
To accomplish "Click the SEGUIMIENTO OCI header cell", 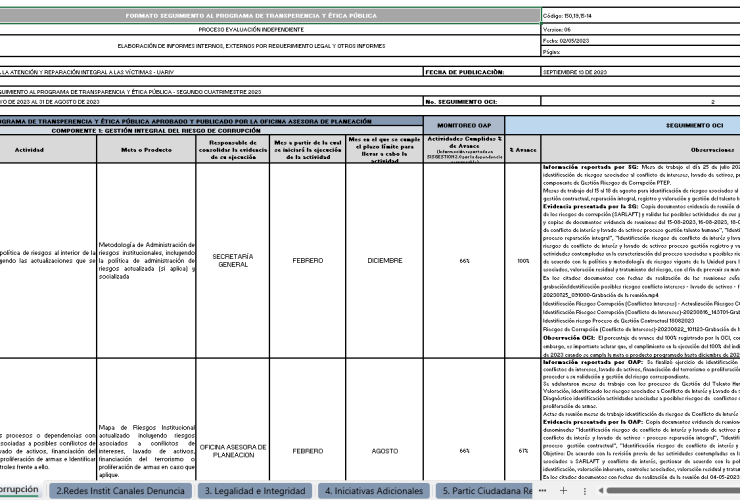I will (x=622, y=126).
